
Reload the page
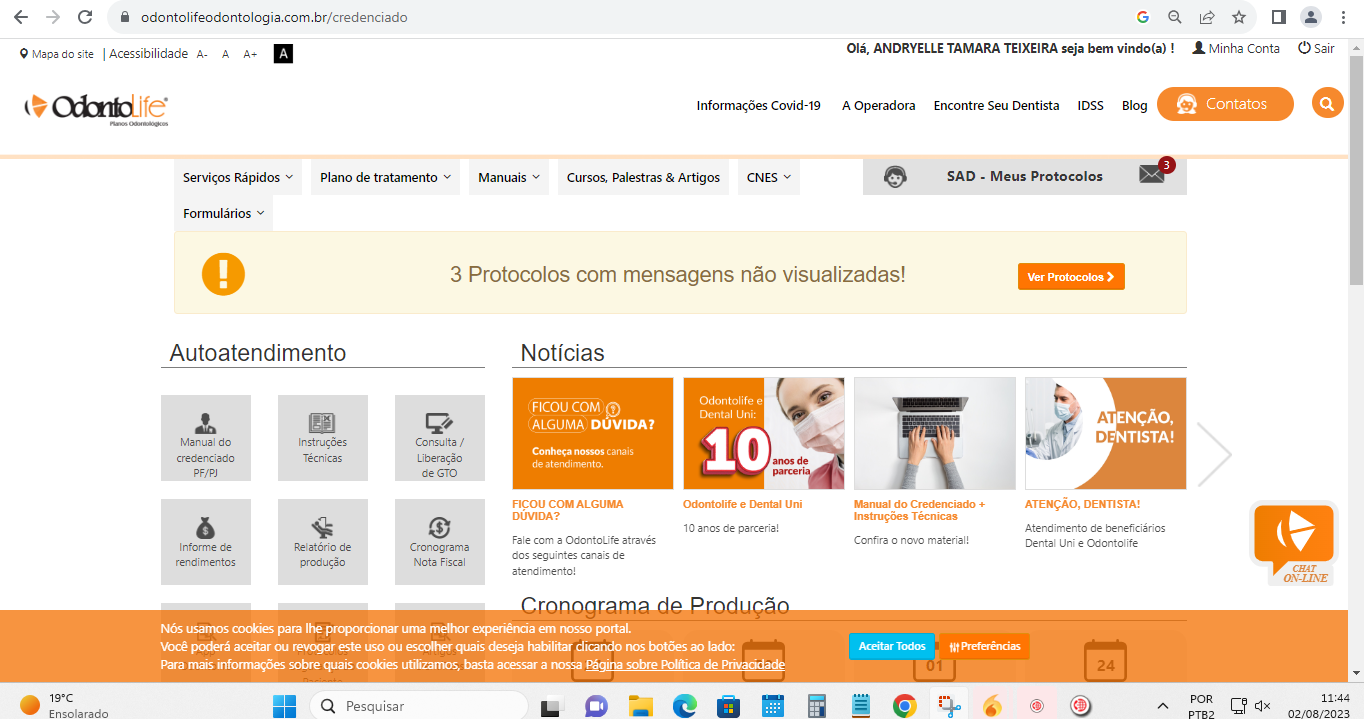pos(85,17)
